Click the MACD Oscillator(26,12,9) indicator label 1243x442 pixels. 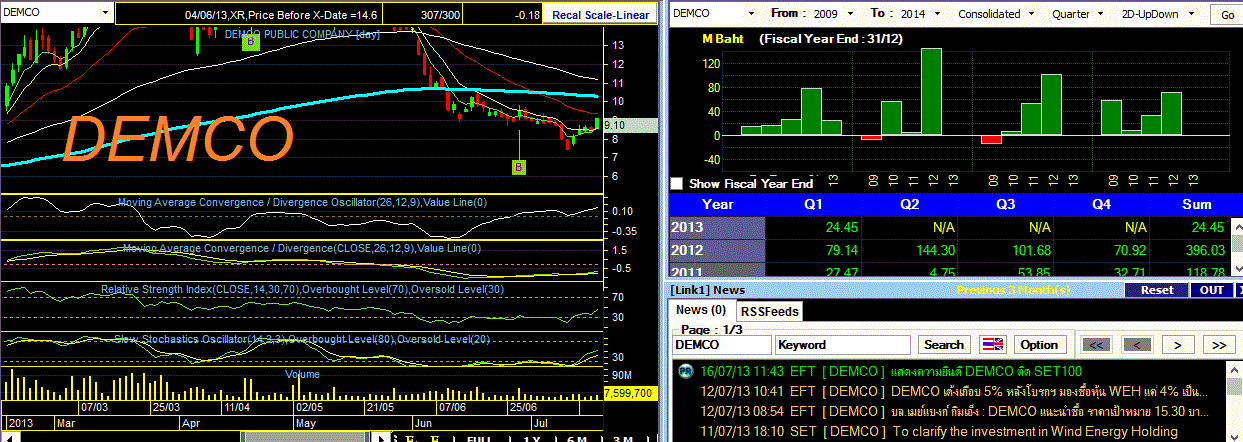[x=302, y=201]
